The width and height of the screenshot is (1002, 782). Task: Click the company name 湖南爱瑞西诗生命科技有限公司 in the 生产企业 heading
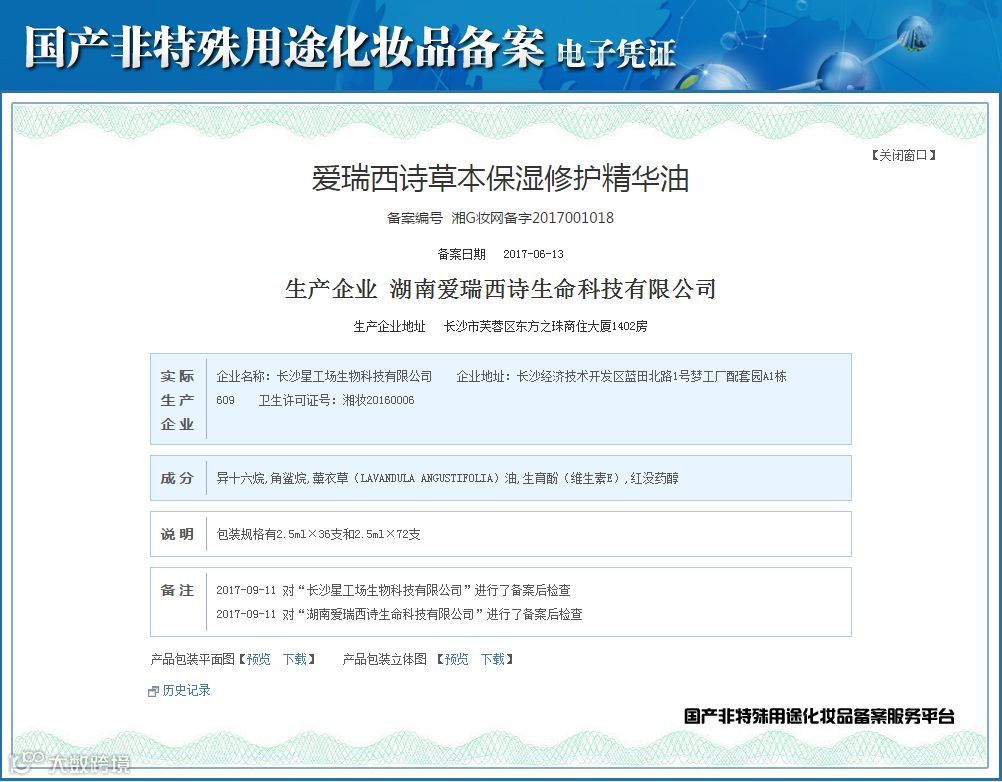553,289
